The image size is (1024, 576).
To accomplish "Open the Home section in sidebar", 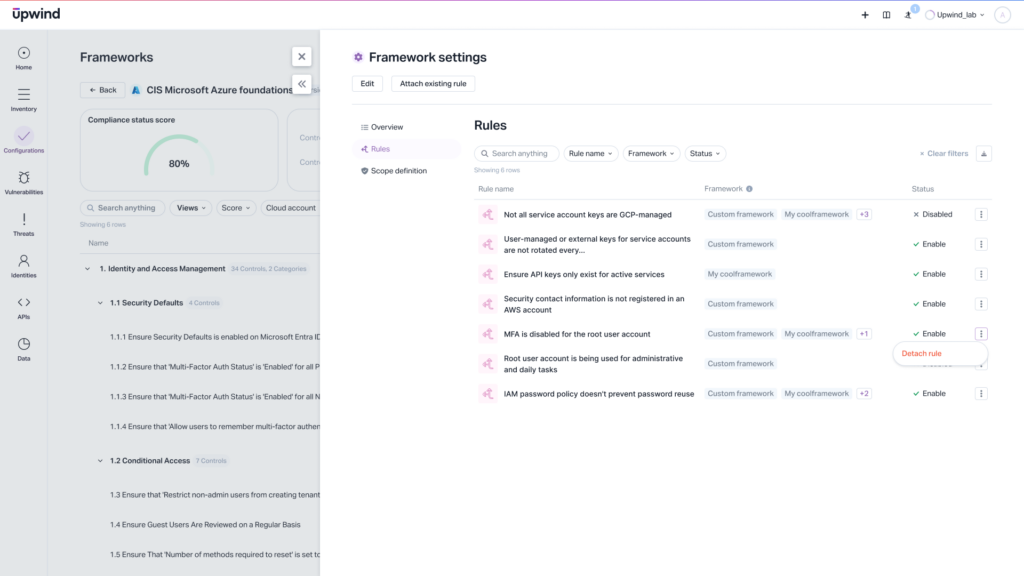I will [x=24, y=58].
